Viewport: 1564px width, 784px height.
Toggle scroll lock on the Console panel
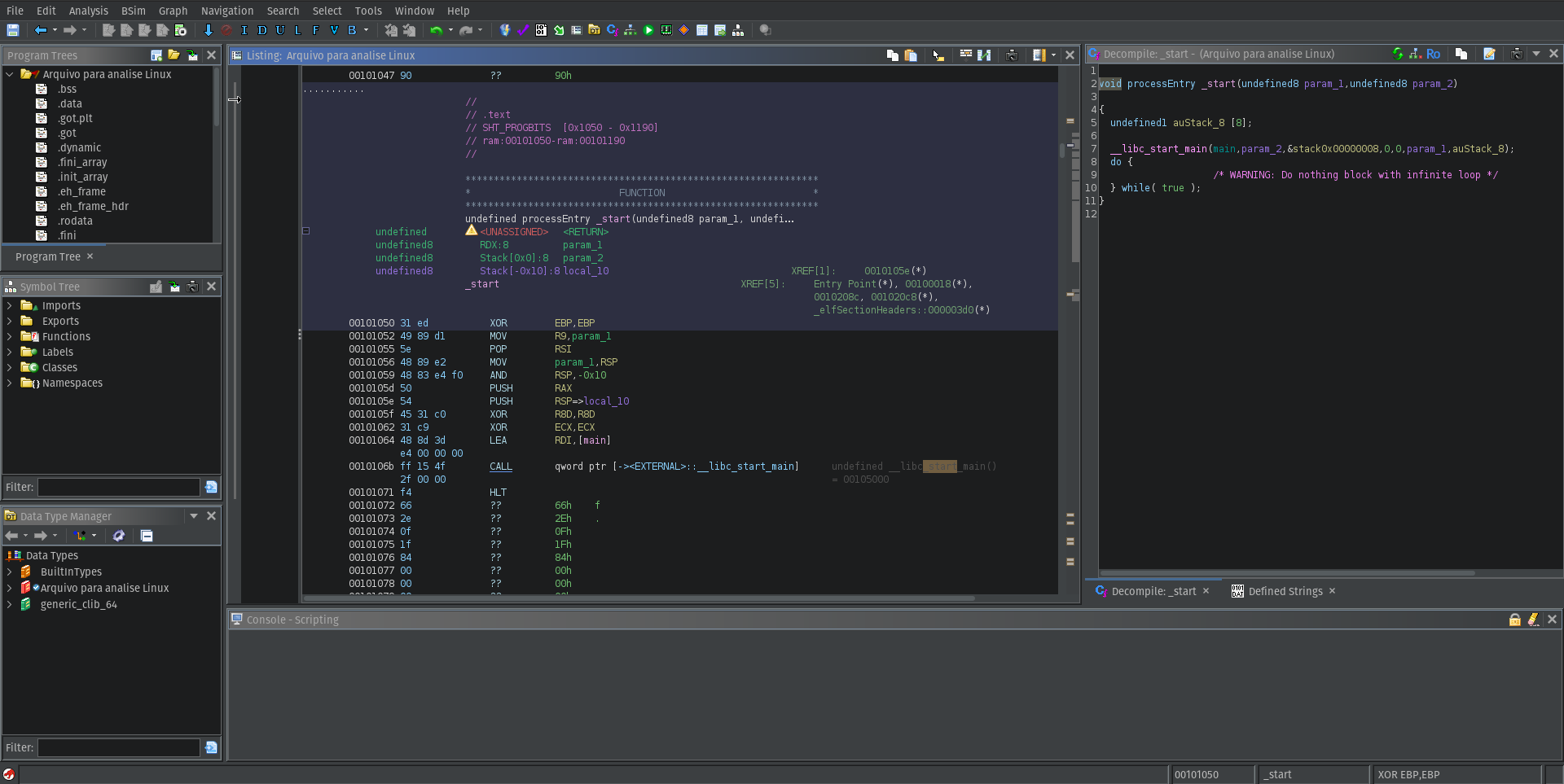(1515, 620)
